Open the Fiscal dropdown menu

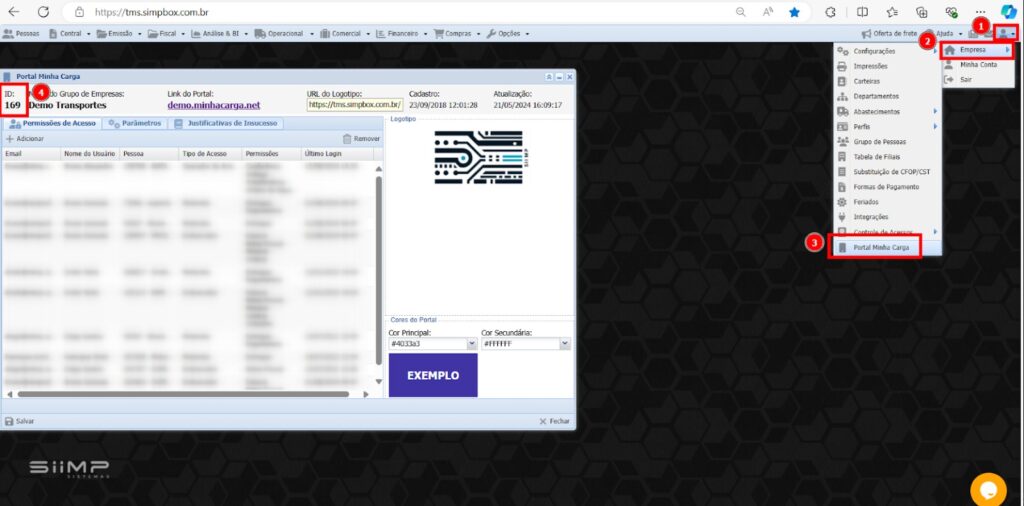[166, 33]
